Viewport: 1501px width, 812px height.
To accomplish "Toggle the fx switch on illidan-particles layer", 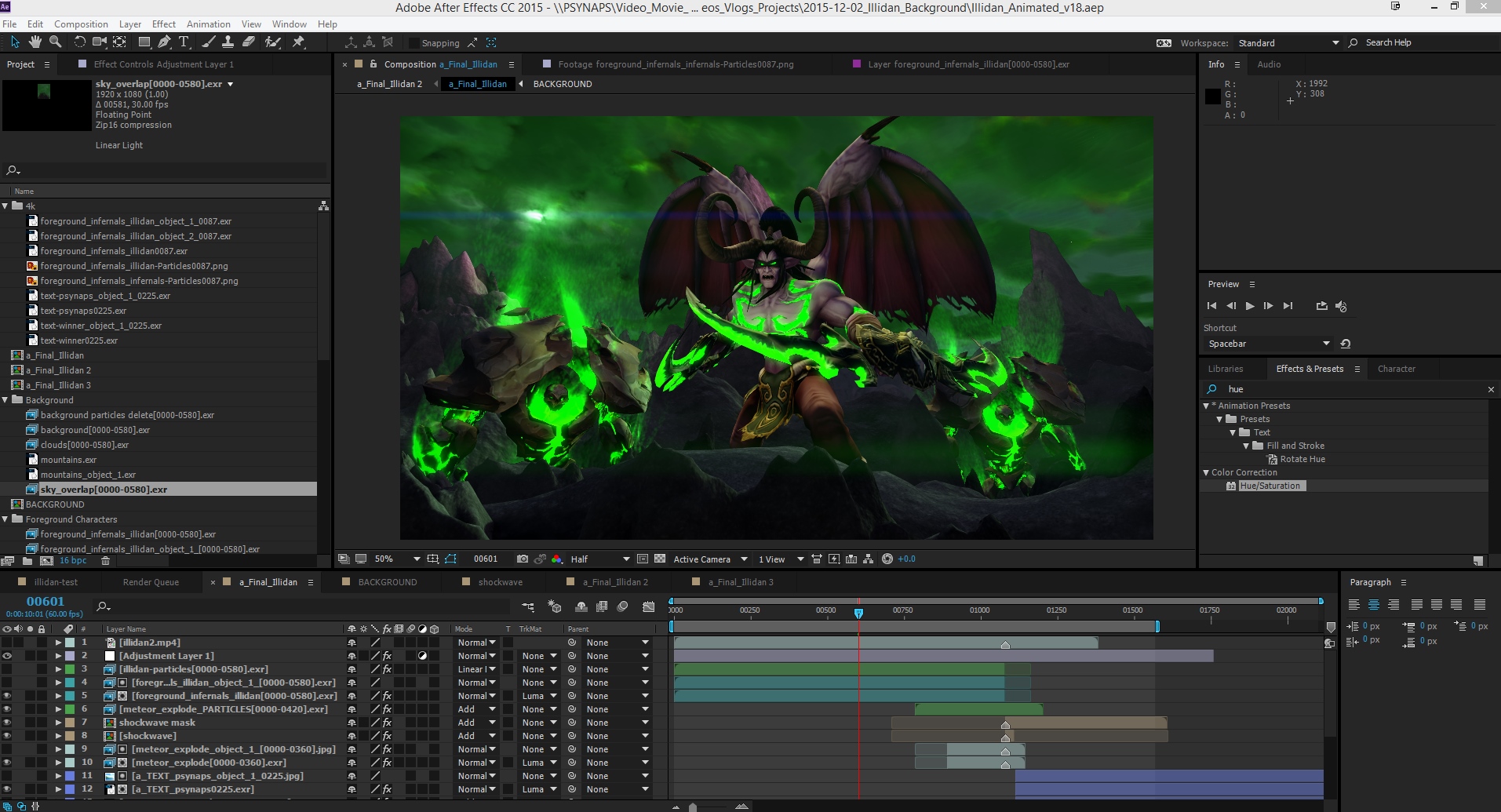I will click(387, 668).
